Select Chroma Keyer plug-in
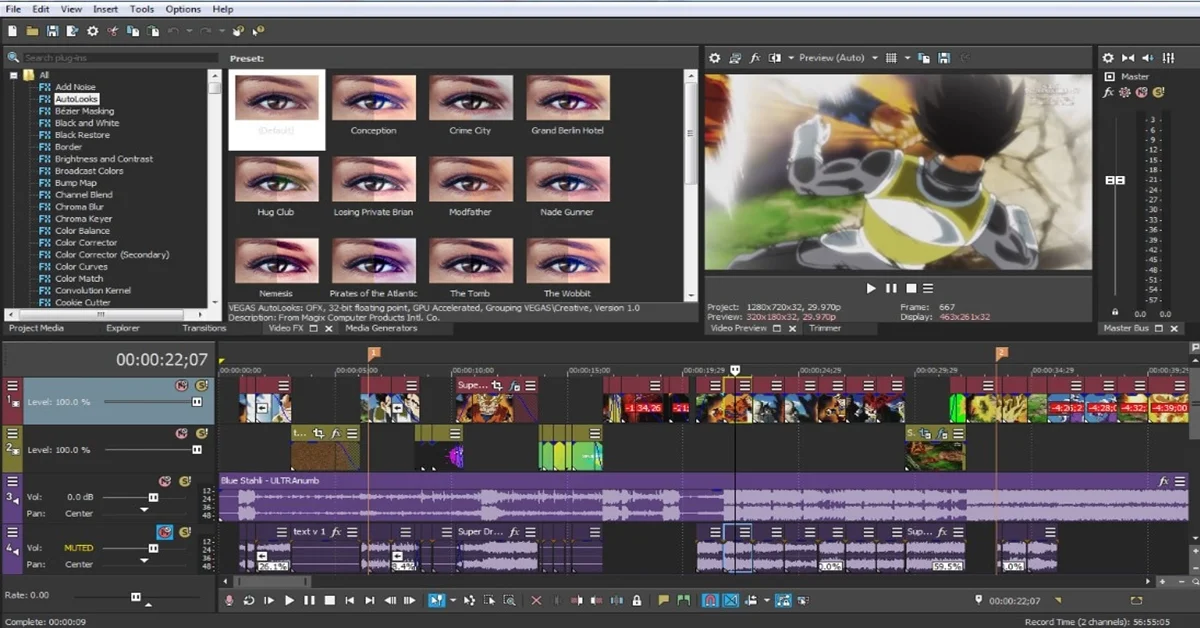1200x628 pixels. (83, 219)
